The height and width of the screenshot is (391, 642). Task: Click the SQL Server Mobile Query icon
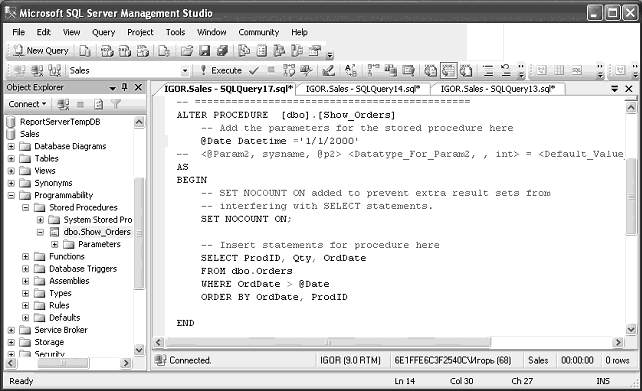(164, 51)
